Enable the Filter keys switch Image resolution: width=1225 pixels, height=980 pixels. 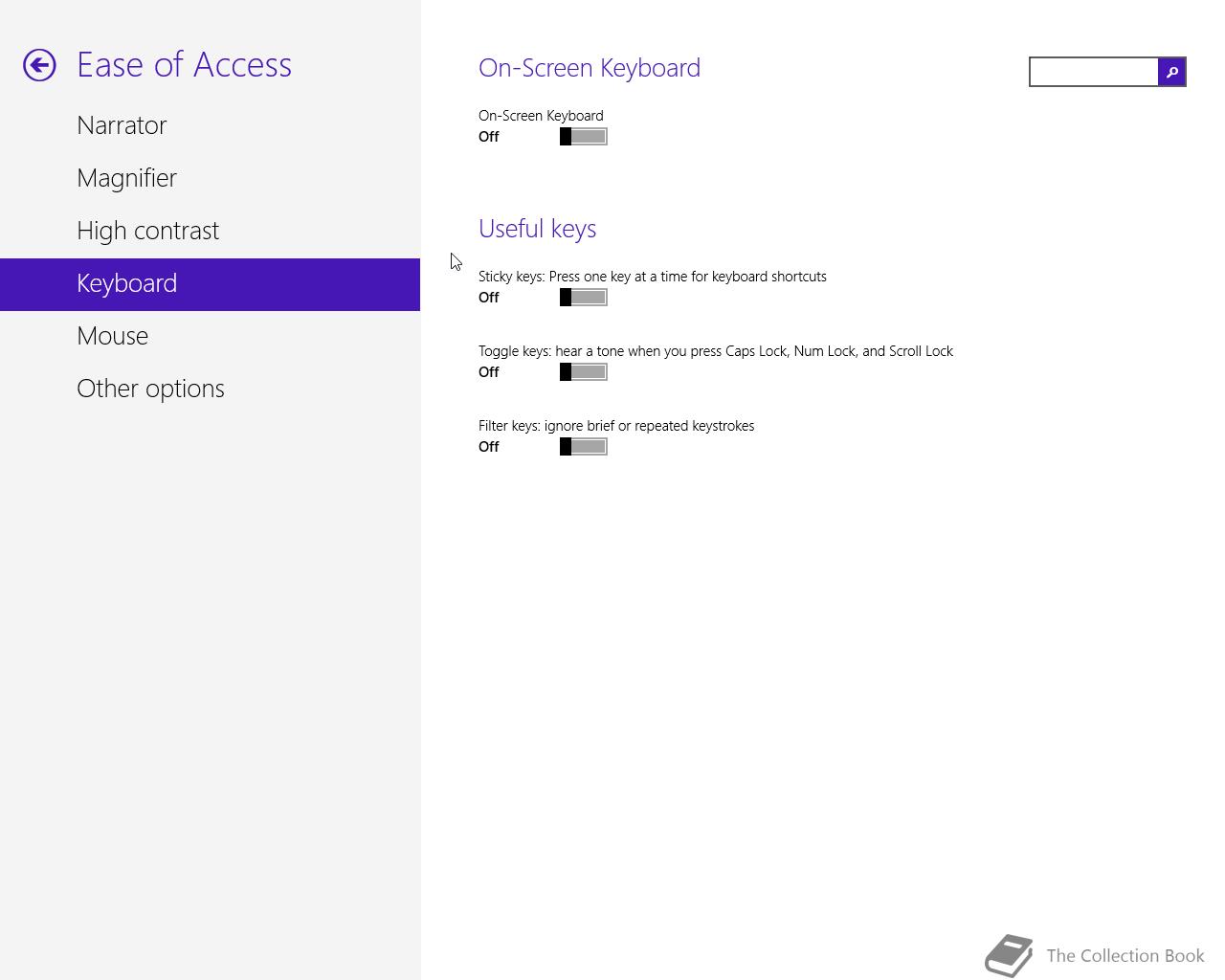pyautogui.click(x=583, y=447)
